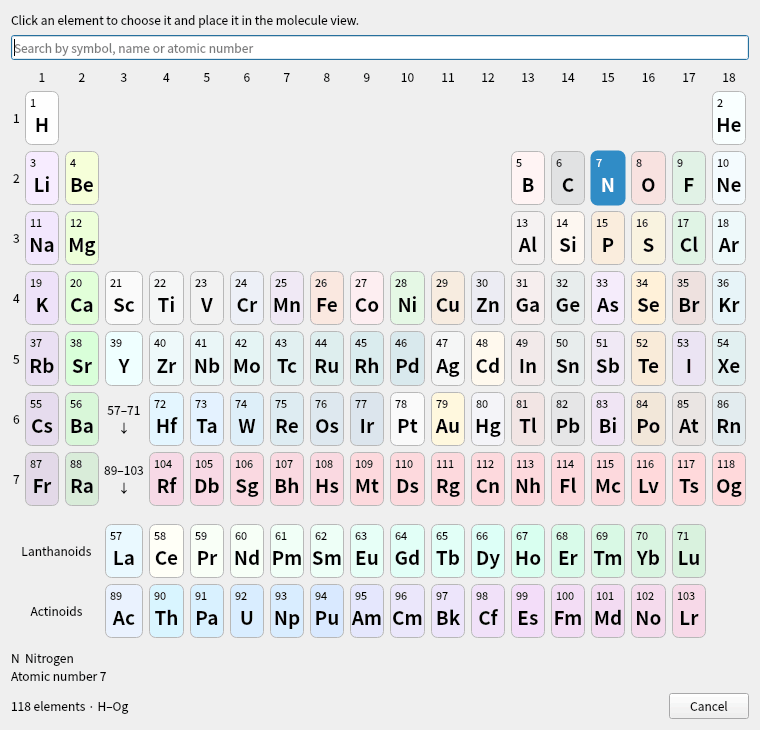Screen dimensions: 760x730
Task: Select Tennessine (Ts) element
Action: [689, 479]
